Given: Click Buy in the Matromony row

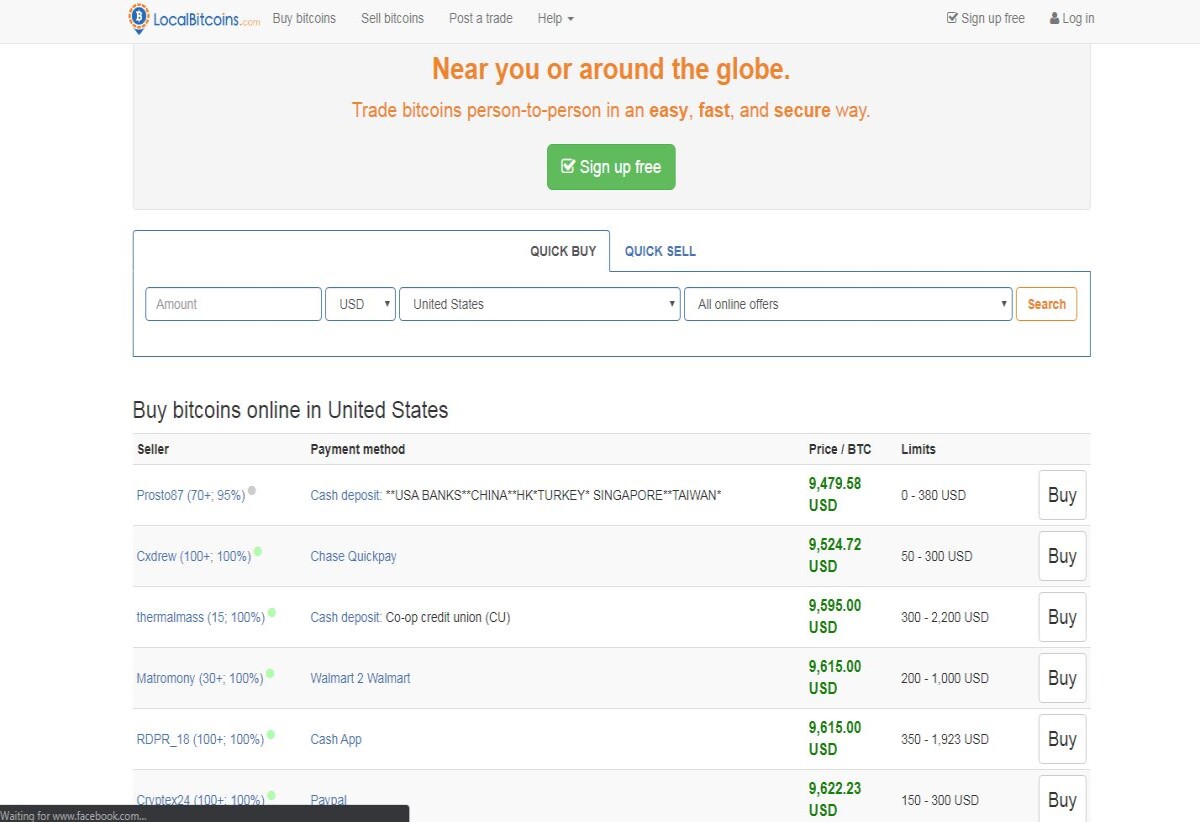Looking at the screenshot, I should pos(1062,678).
